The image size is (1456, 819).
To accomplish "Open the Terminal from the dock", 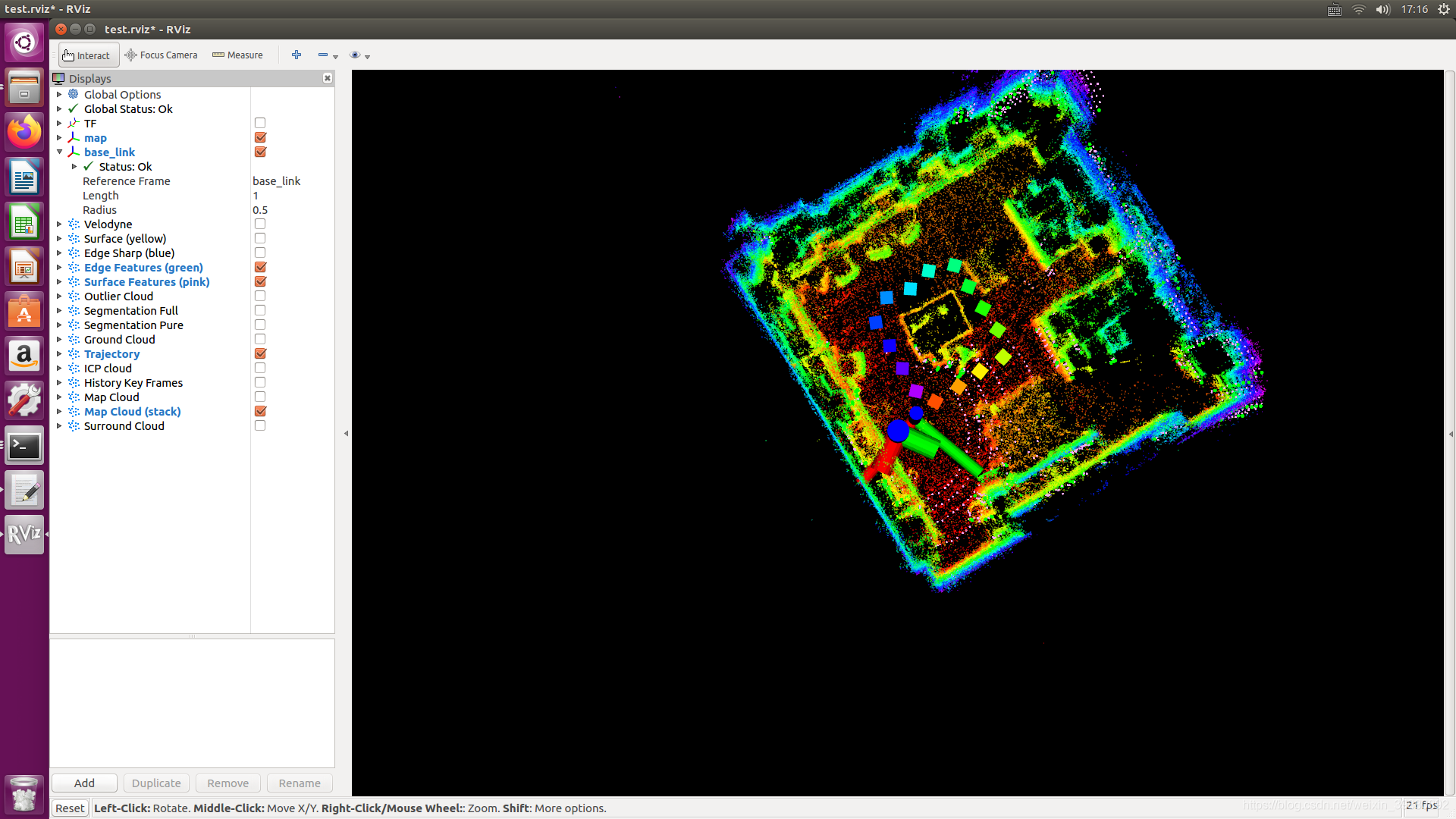I will [24, 446].
